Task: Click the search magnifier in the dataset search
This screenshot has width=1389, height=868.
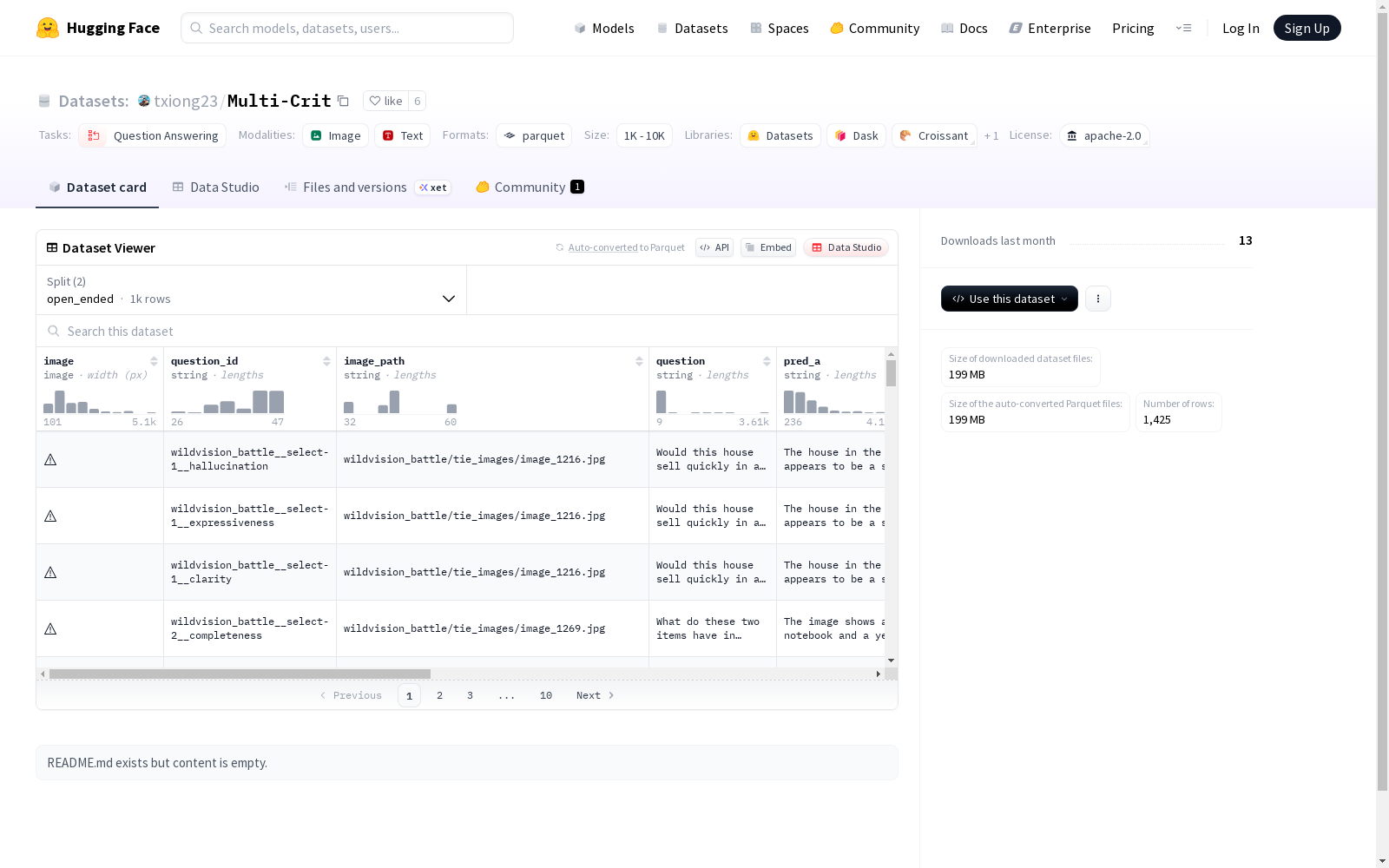Action: [54, 331]
